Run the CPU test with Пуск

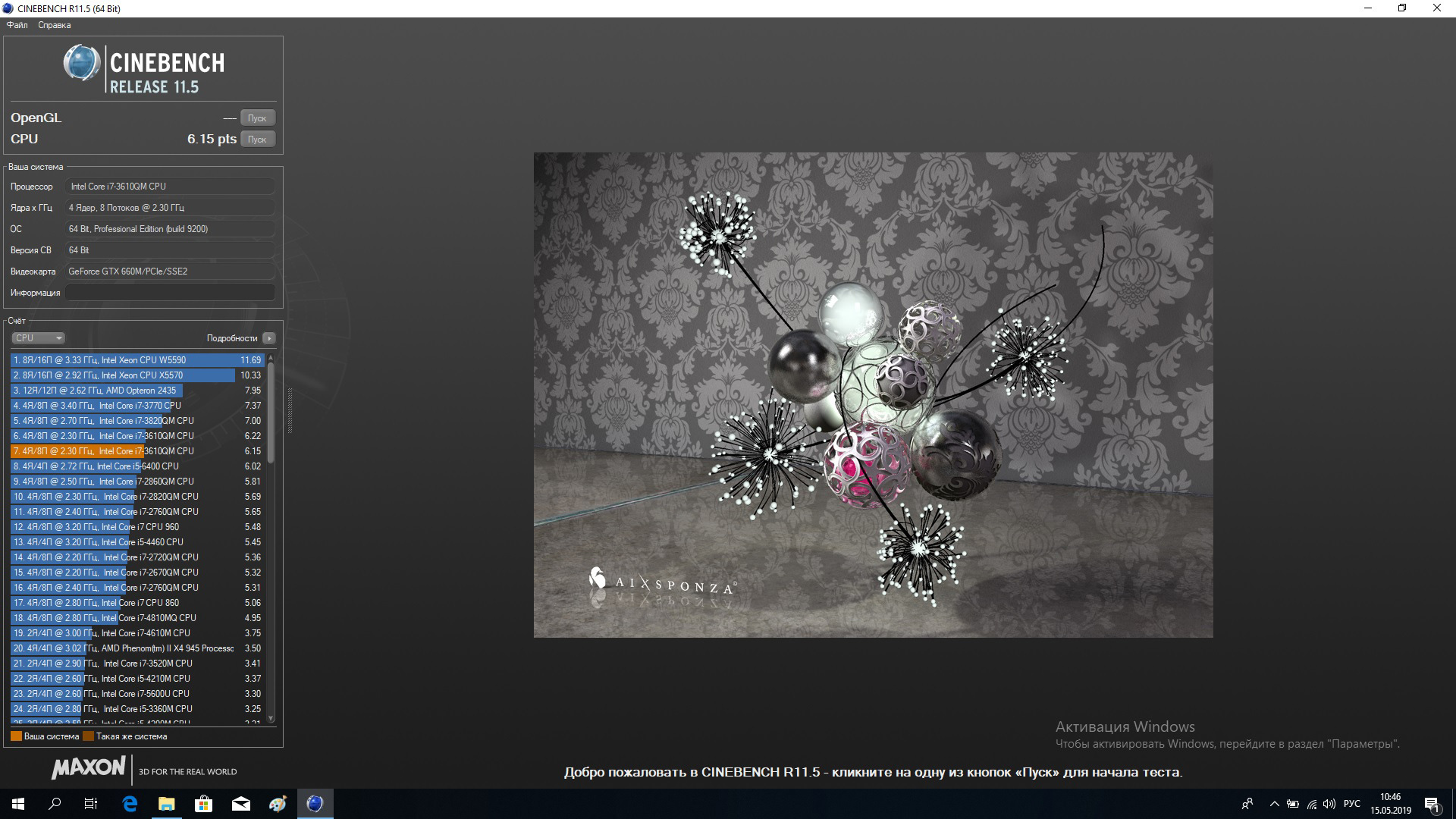[x=258, y=139]
